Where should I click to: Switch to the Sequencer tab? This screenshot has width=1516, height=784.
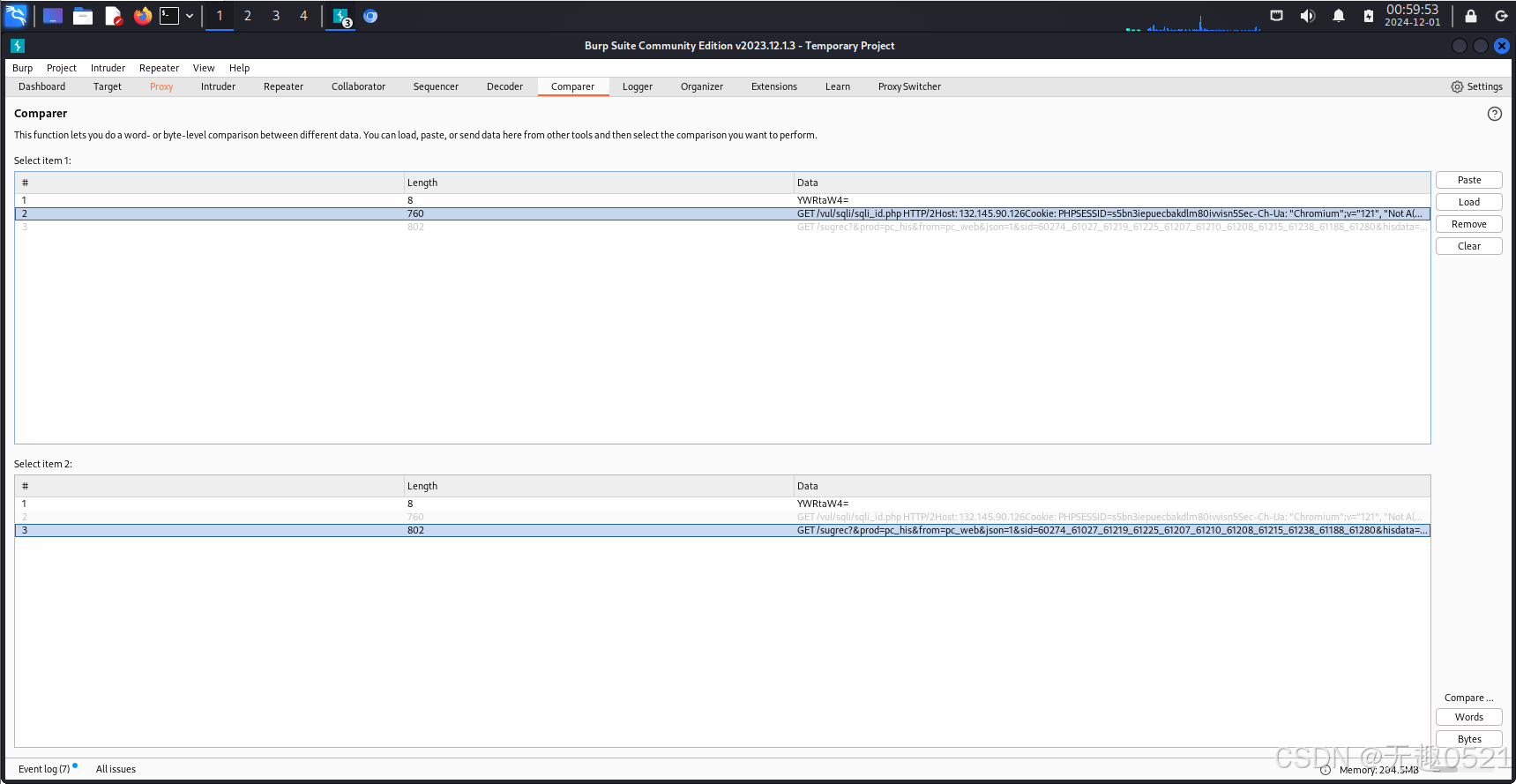coord(436,86)
